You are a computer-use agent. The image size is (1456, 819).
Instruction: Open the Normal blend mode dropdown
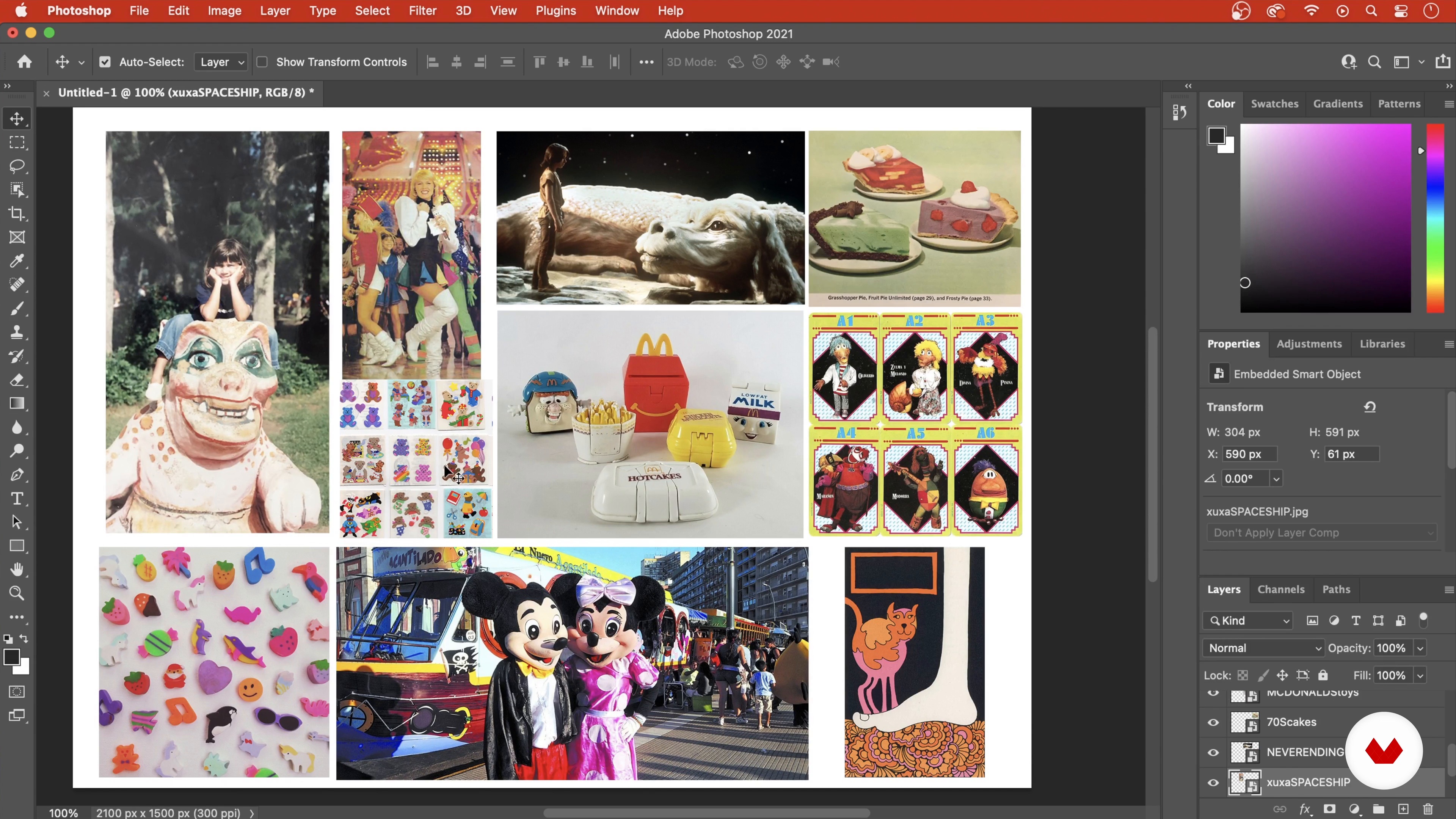1264,648
